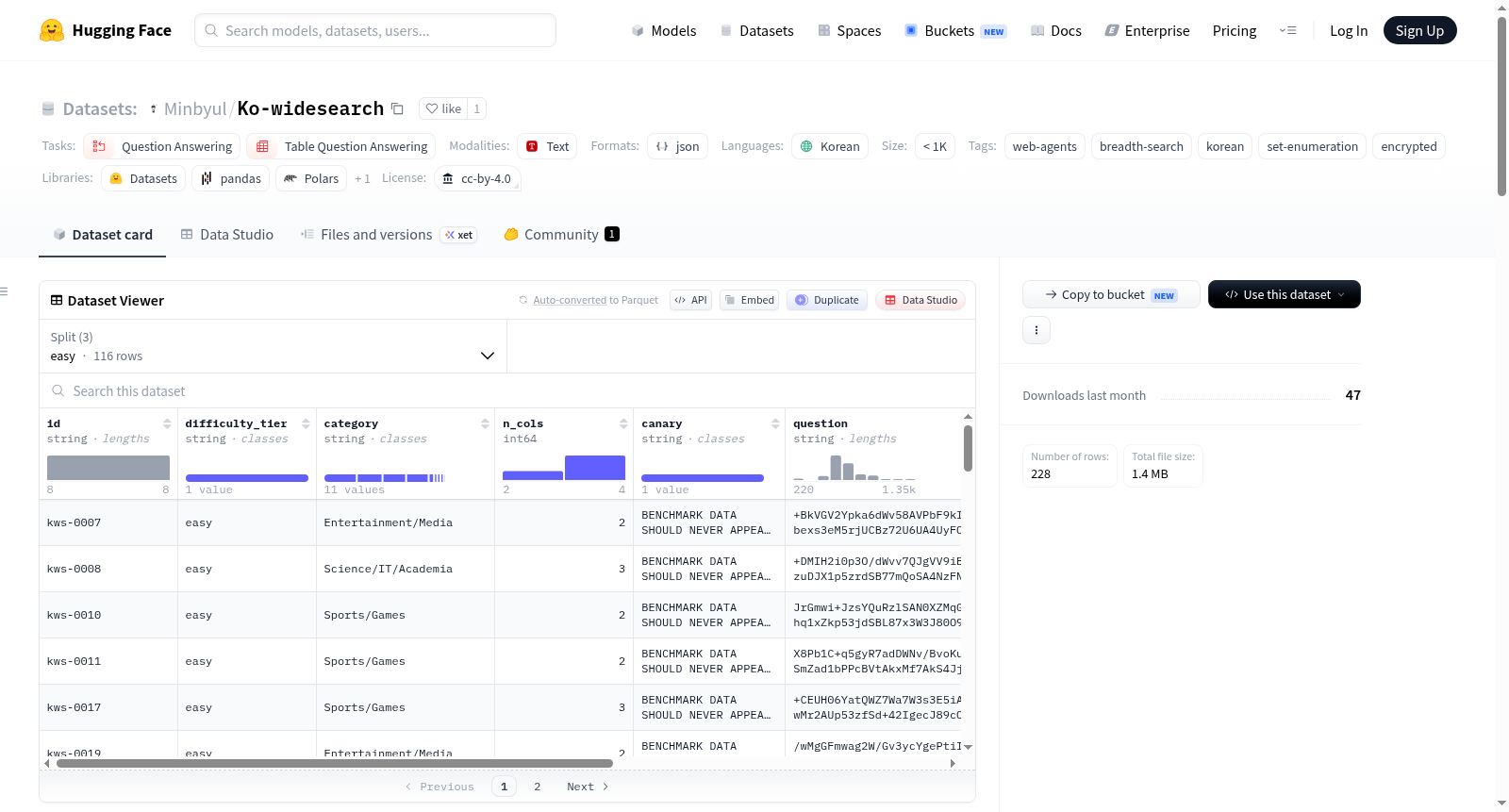Image resolution: width=1509 pixels, height=812 pixels.
Task: Click the table horizontal scrollbar
Action: pyautogui.click(x=335, y=763)
